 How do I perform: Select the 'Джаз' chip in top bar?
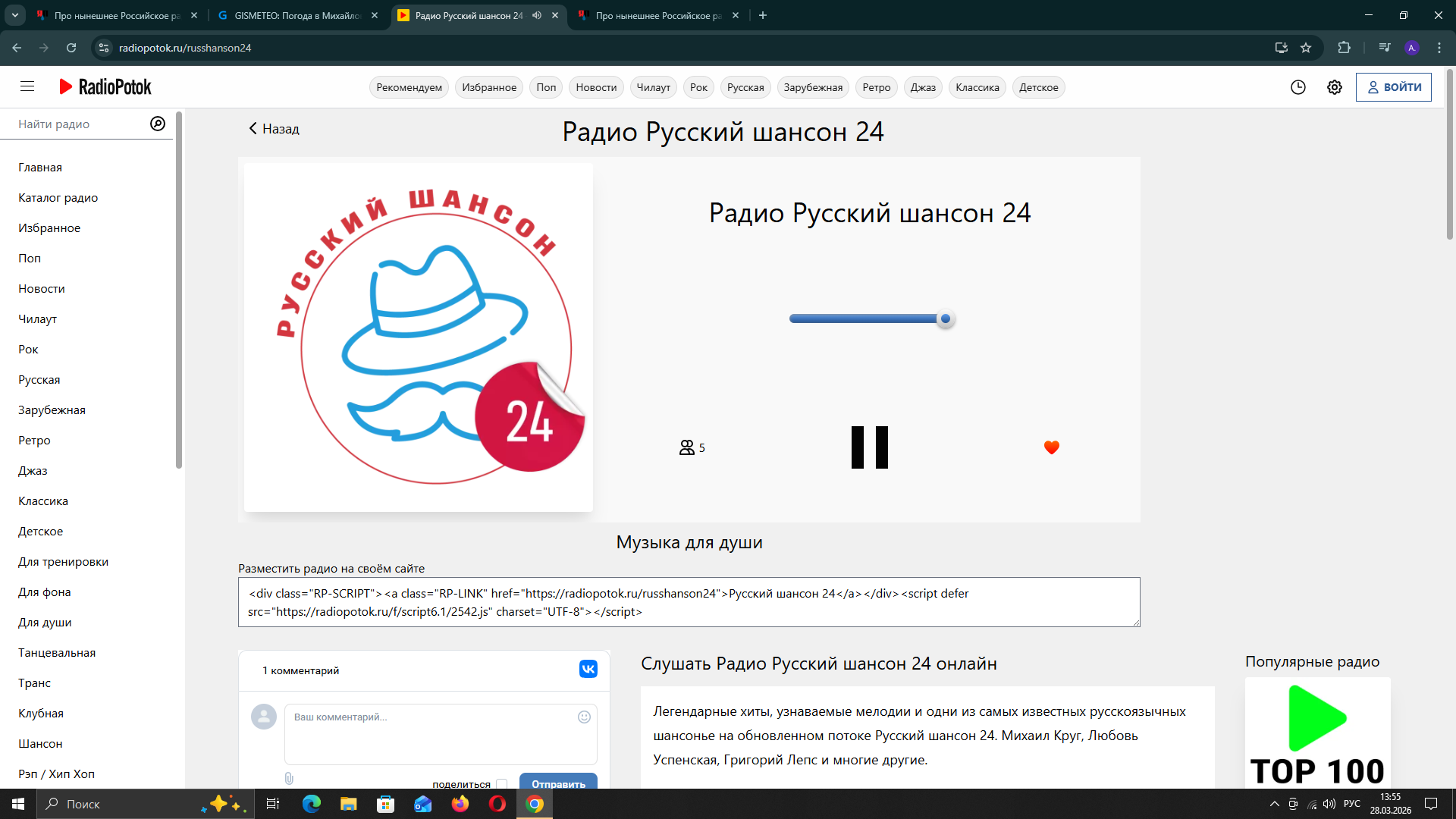(x=923, y=87)
